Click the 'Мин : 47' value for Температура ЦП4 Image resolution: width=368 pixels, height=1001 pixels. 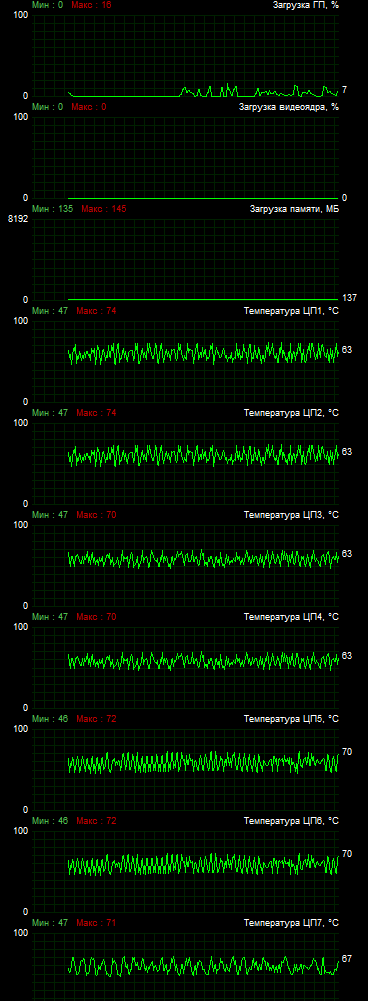pyautogui.click(x=50, y=617)
